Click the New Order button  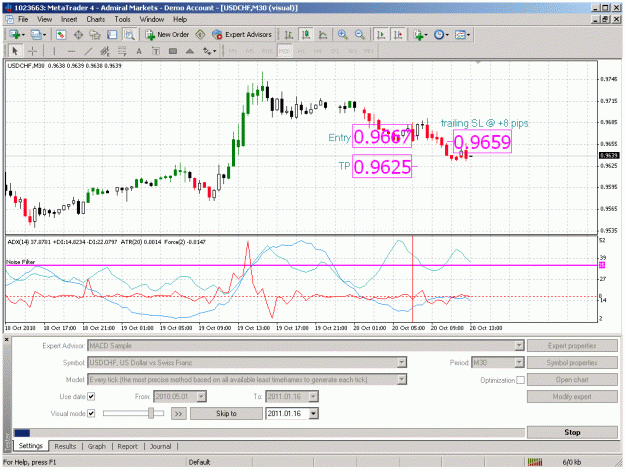[x=167, y=35]
